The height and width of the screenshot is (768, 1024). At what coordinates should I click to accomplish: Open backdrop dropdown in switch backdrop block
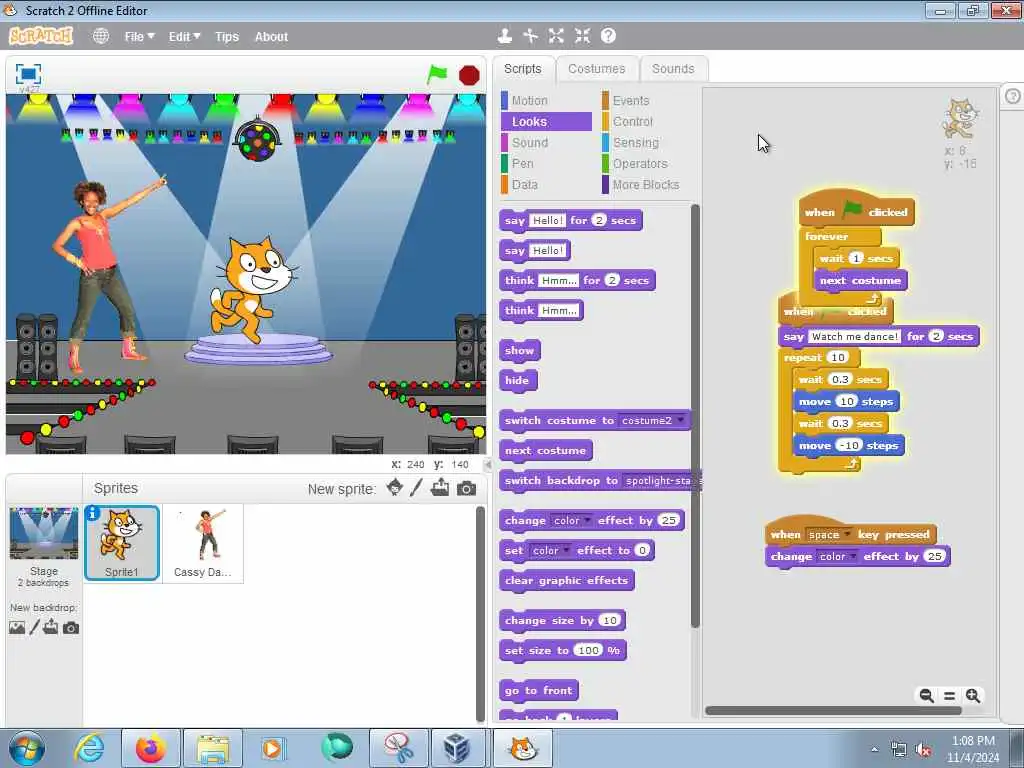tap(662, 481)
